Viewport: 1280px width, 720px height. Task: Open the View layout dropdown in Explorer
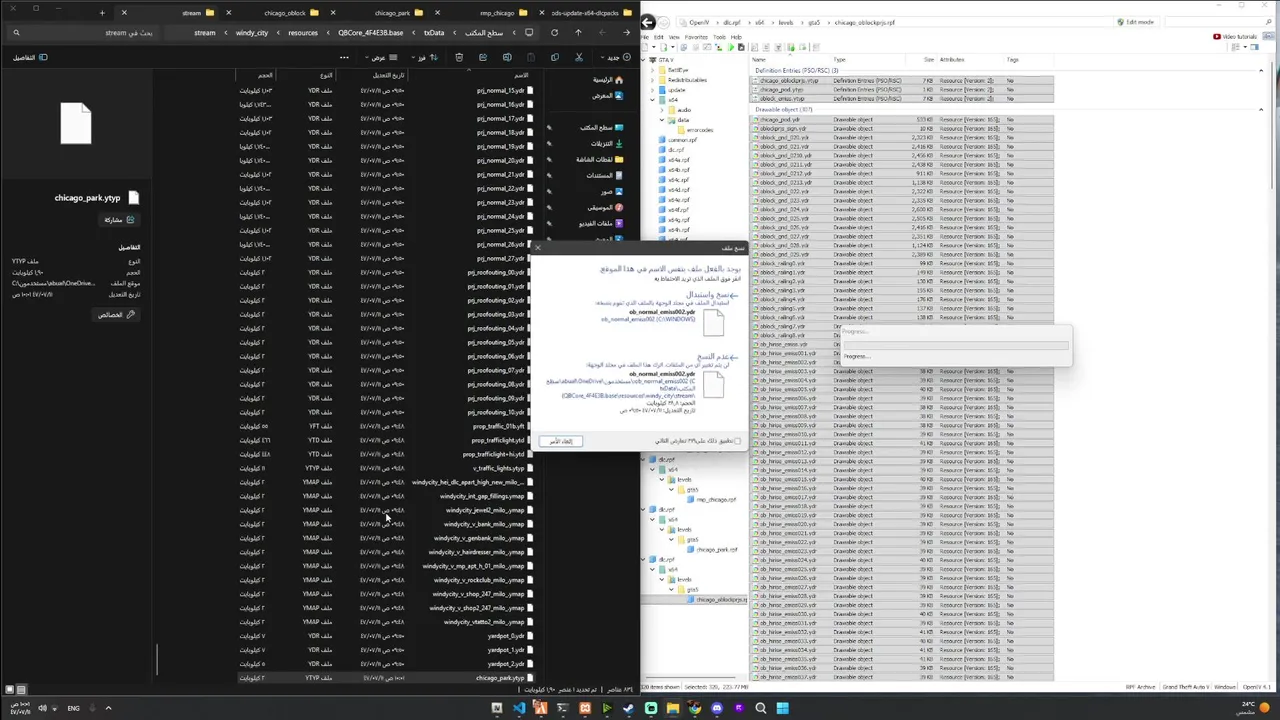pos(379,57)
